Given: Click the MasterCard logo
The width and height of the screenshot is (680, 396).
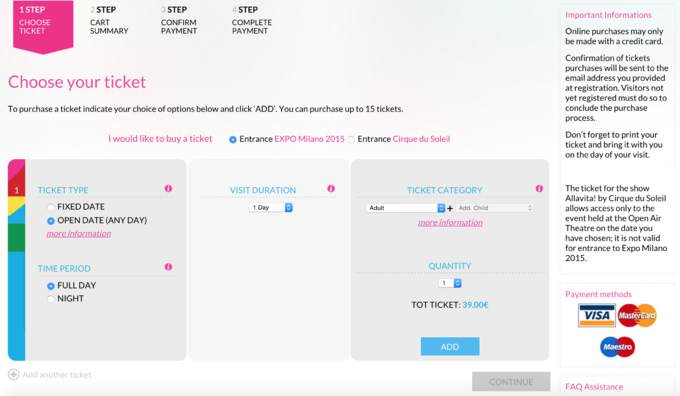Looking at the screenshot, I should pyautogui.click(x=637, y=315).
